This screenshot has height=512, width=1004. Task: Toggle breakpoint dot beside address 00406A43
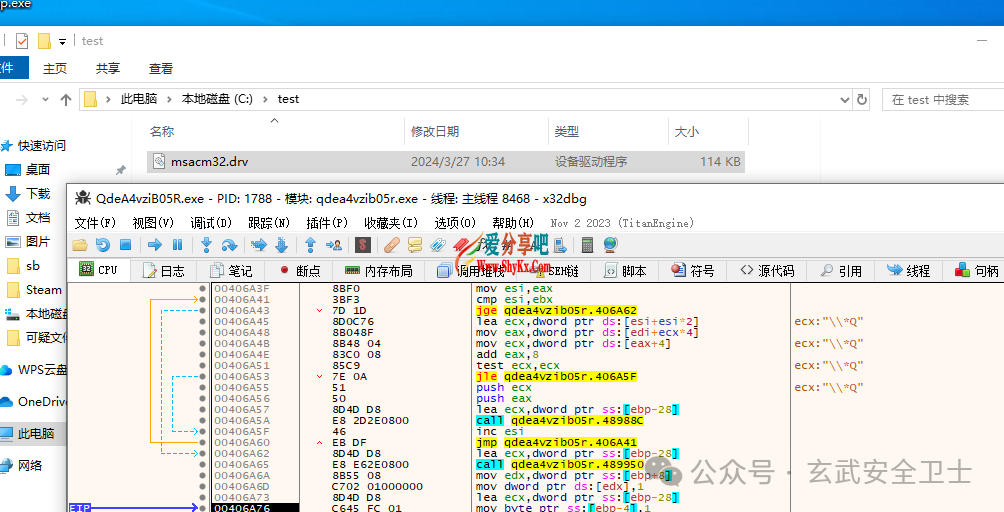pyautogui.click(x=203, y=311)
